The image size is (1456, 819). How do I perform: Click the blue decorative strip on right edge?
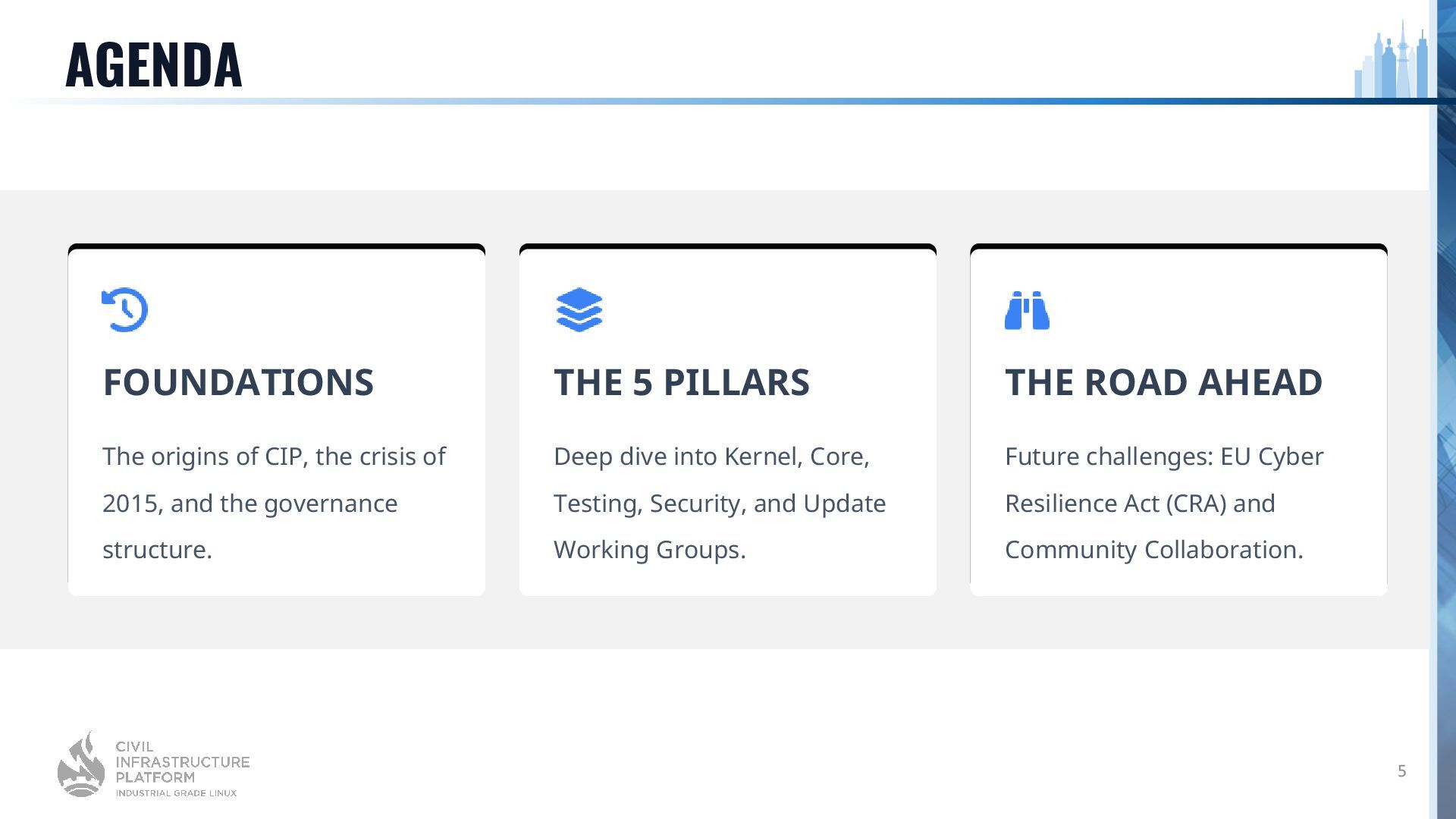pyautogui.click(x=1445, y=455)
